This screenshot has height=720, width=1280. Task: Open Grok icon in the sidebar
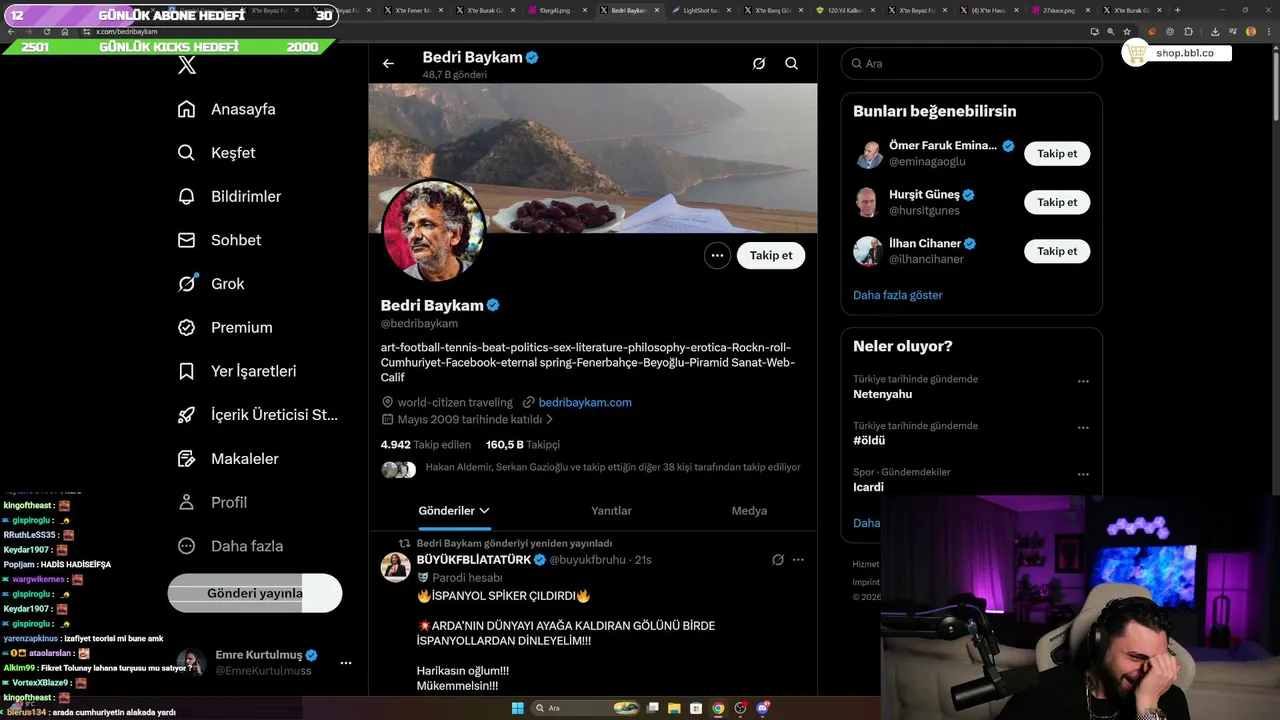point(186,284)
